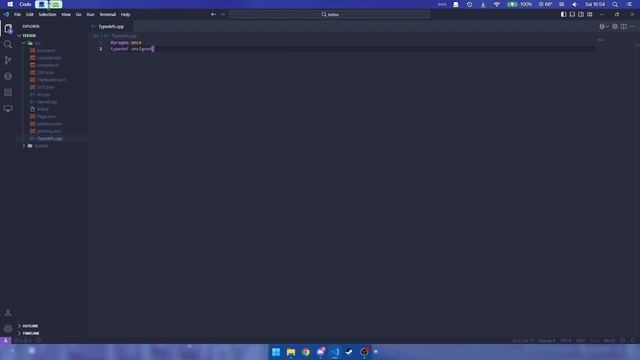
Task: Click the VS Code icon in taskbar
Action: click(335, 352)
